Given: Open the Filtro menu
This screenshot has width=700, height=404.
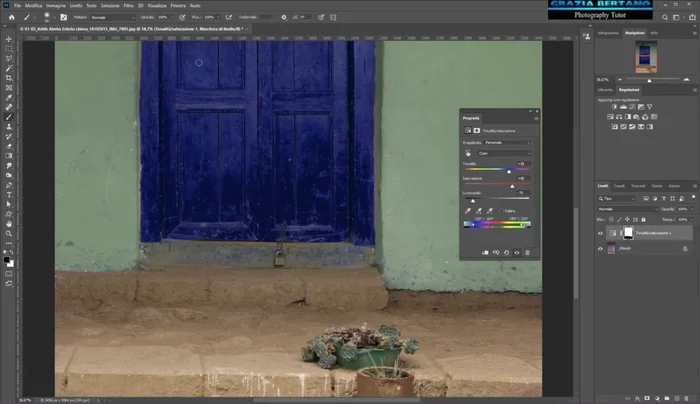Looking at the screenshot, I should 128,5.
